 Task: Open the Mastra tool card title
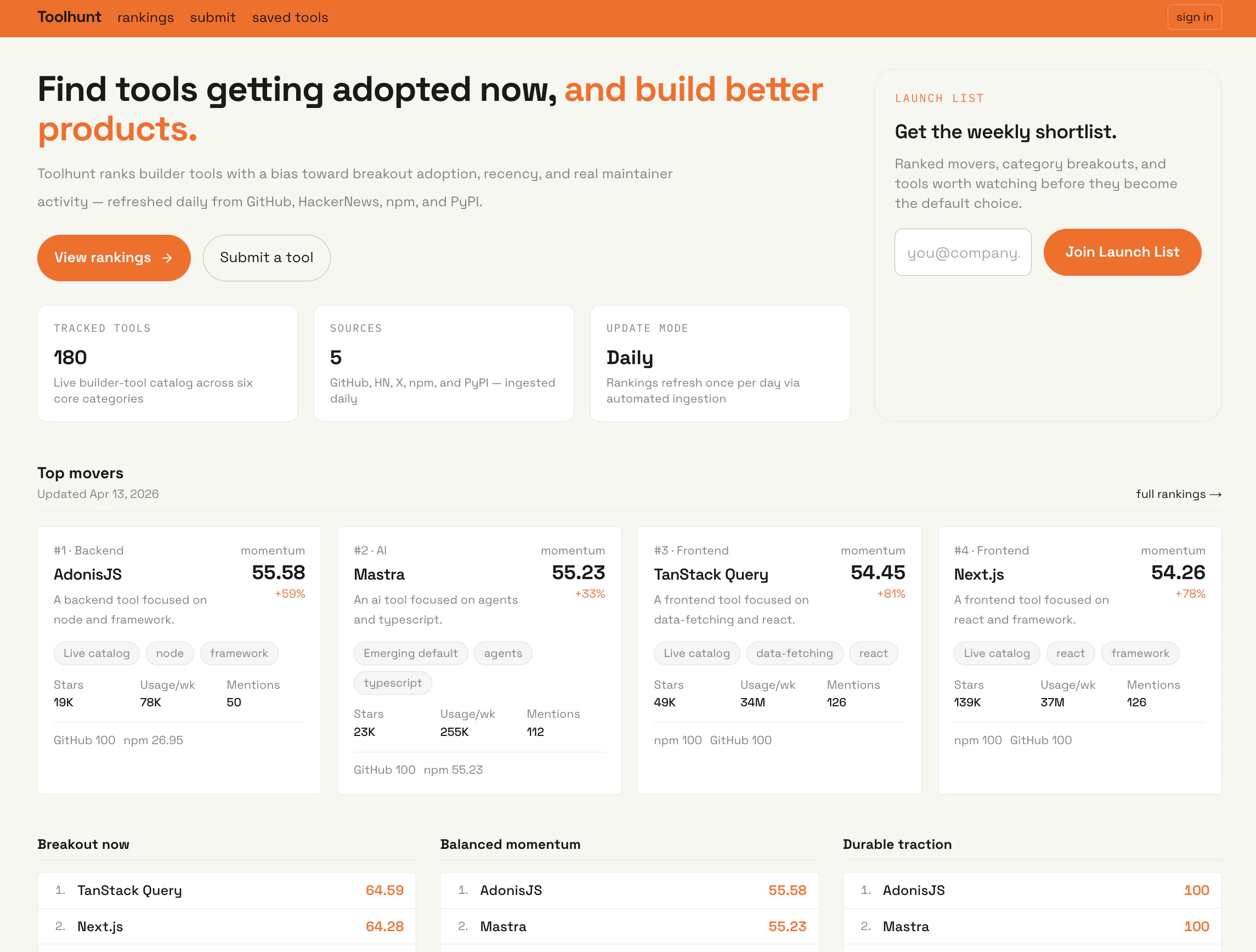pos(379,575)
